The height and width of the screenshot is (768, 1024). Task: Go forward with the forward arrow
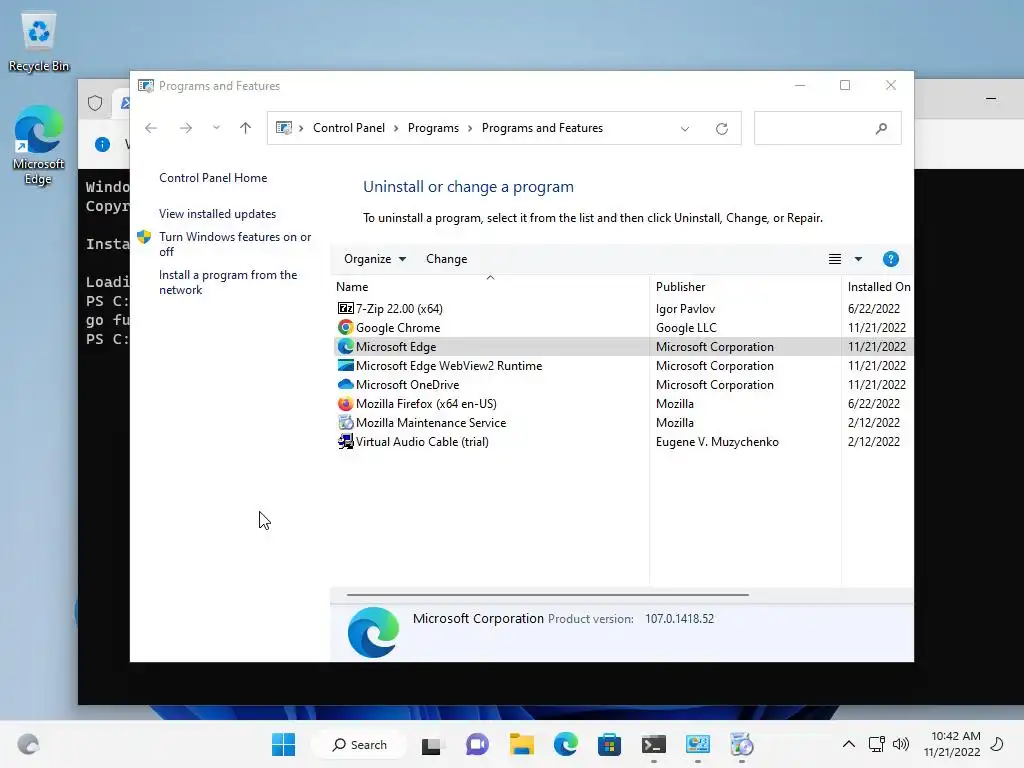(x=185, y=128)
